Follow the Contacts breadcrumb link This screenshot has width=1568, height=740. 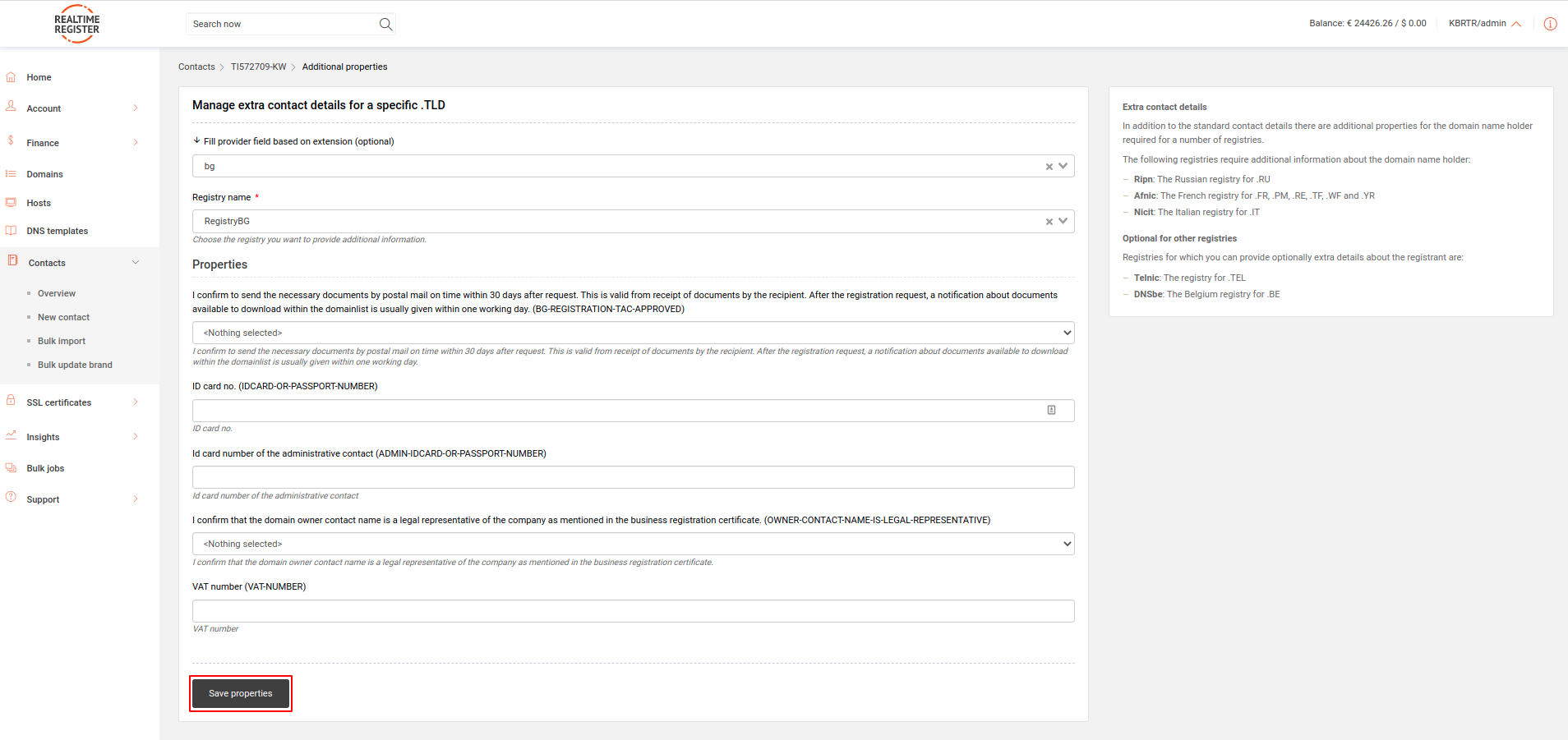(196, 67)
